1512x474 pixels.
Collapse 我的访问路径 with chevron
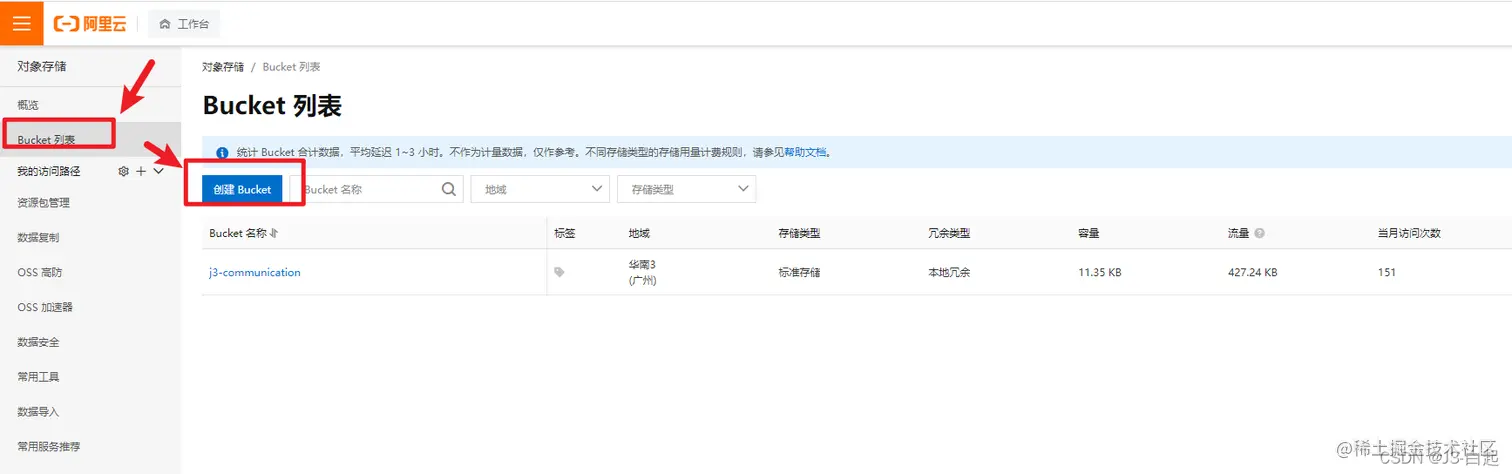tap(158, 171)
